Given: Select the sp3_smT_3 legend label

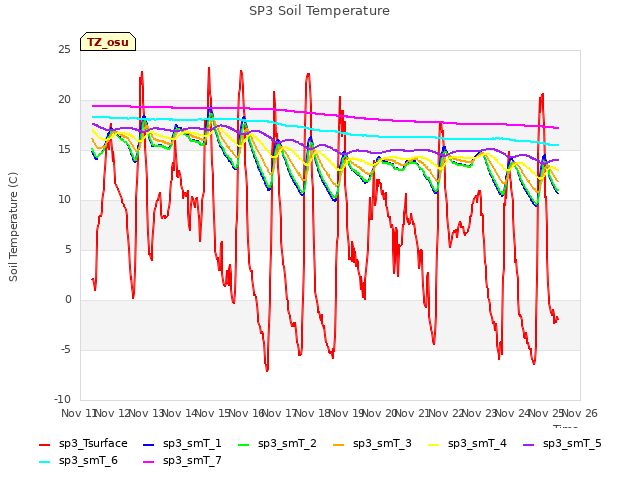Looking at the screenshot, I should click(382, 443).
